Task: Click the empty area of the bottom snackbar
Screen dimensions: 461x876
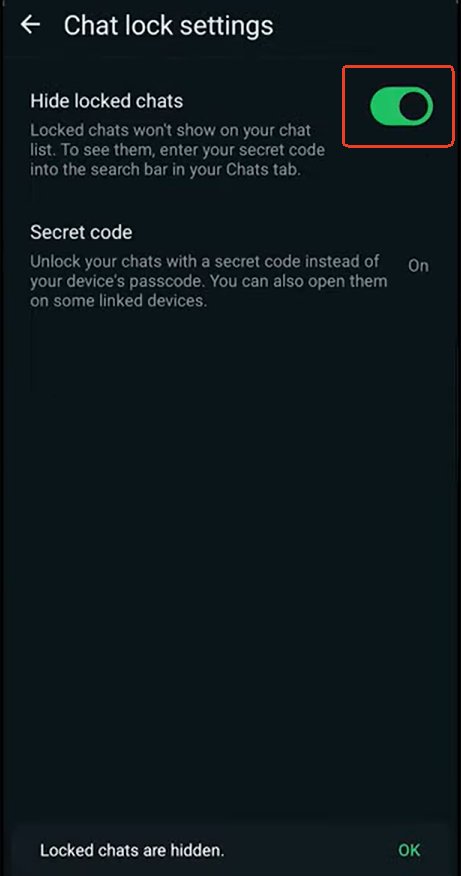Action: pos(310,850)
